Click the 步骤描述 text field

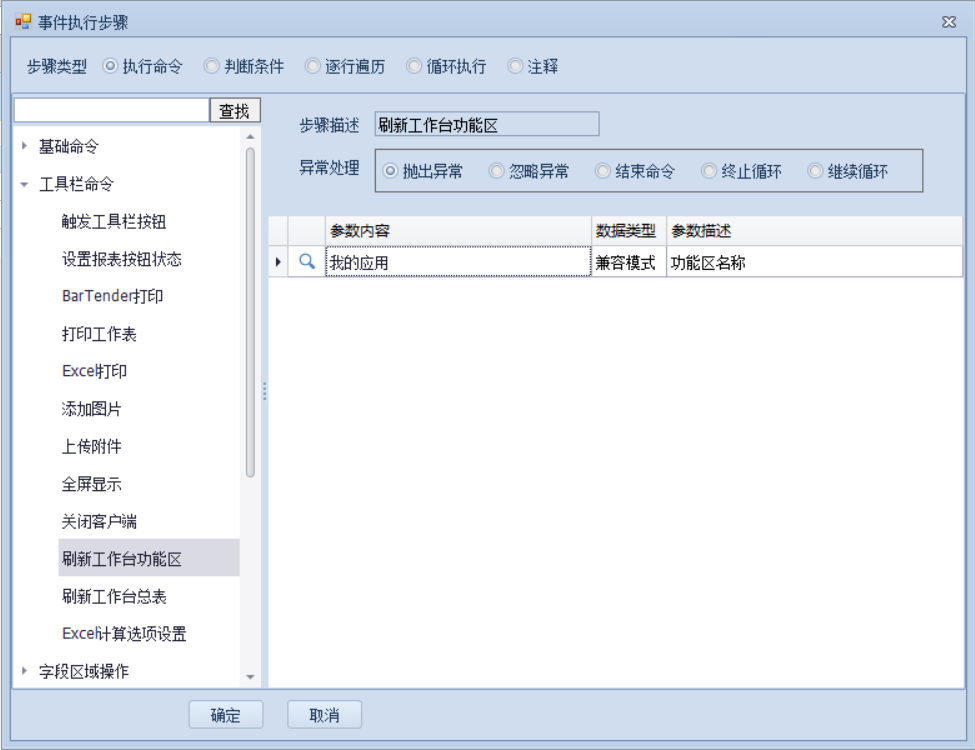coord(486,124)
